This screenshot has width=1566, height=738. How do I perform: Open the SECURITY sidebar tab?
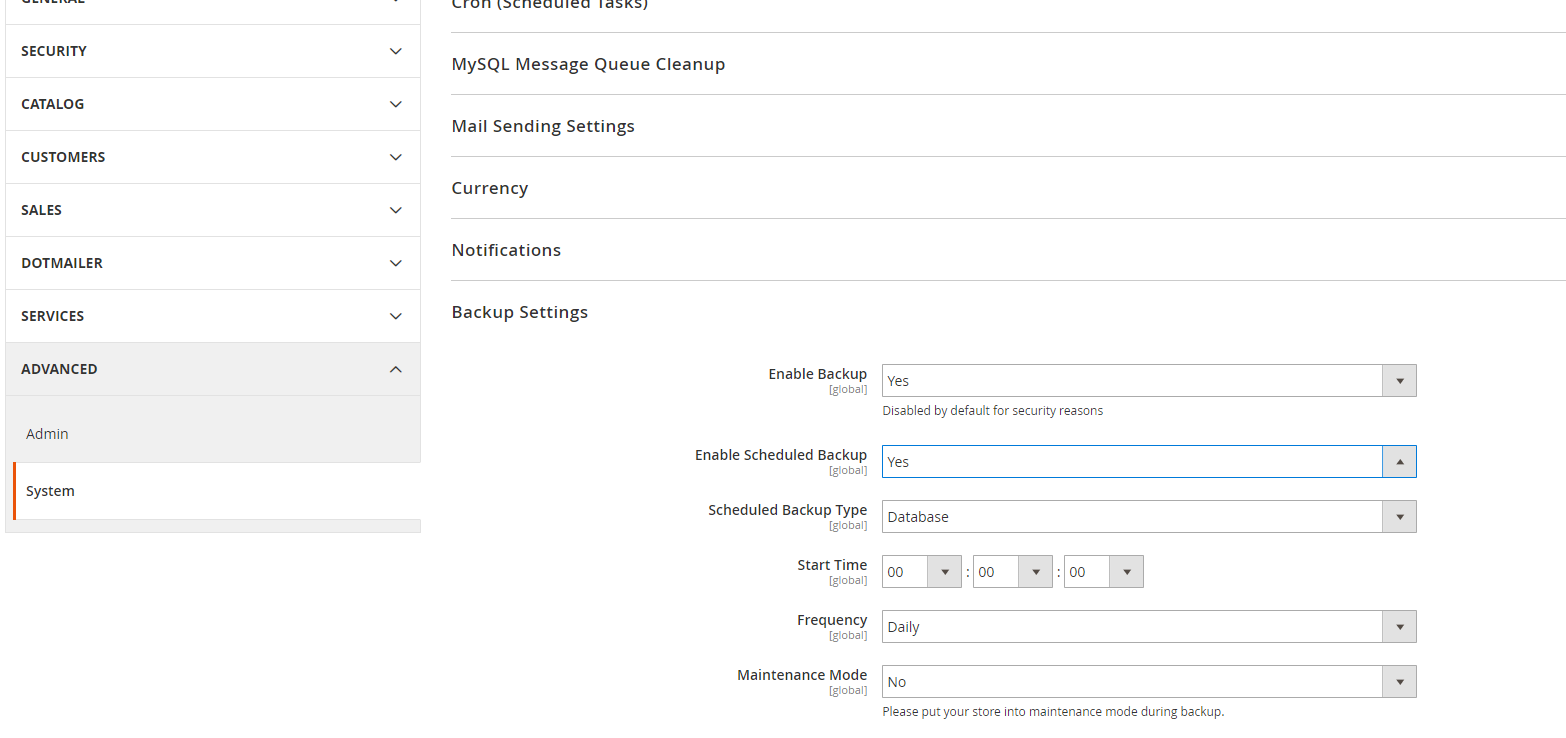213,51
